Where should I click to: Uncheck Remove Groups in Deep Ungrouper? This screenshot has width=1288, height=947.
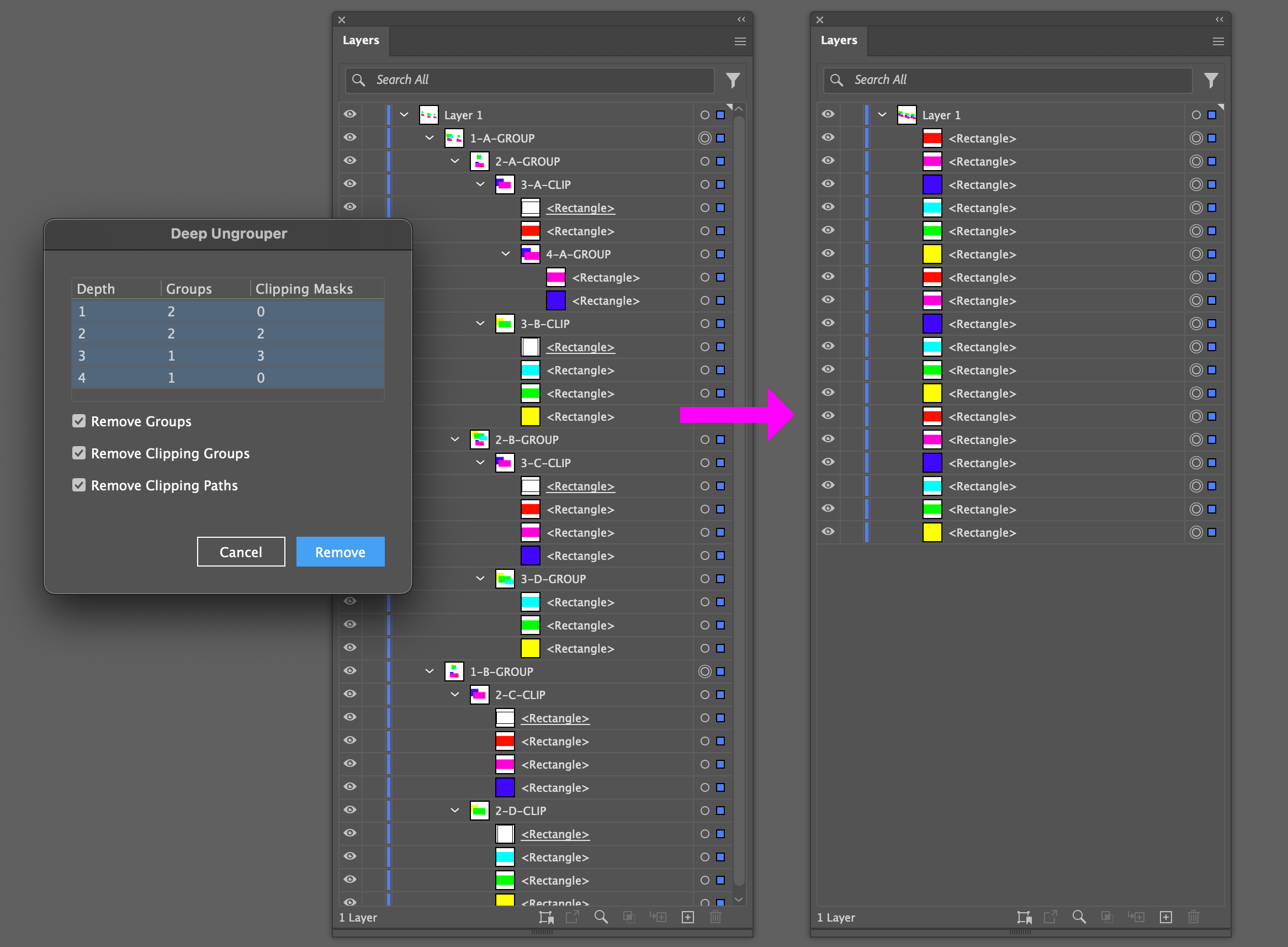click(x=78, y=421)
